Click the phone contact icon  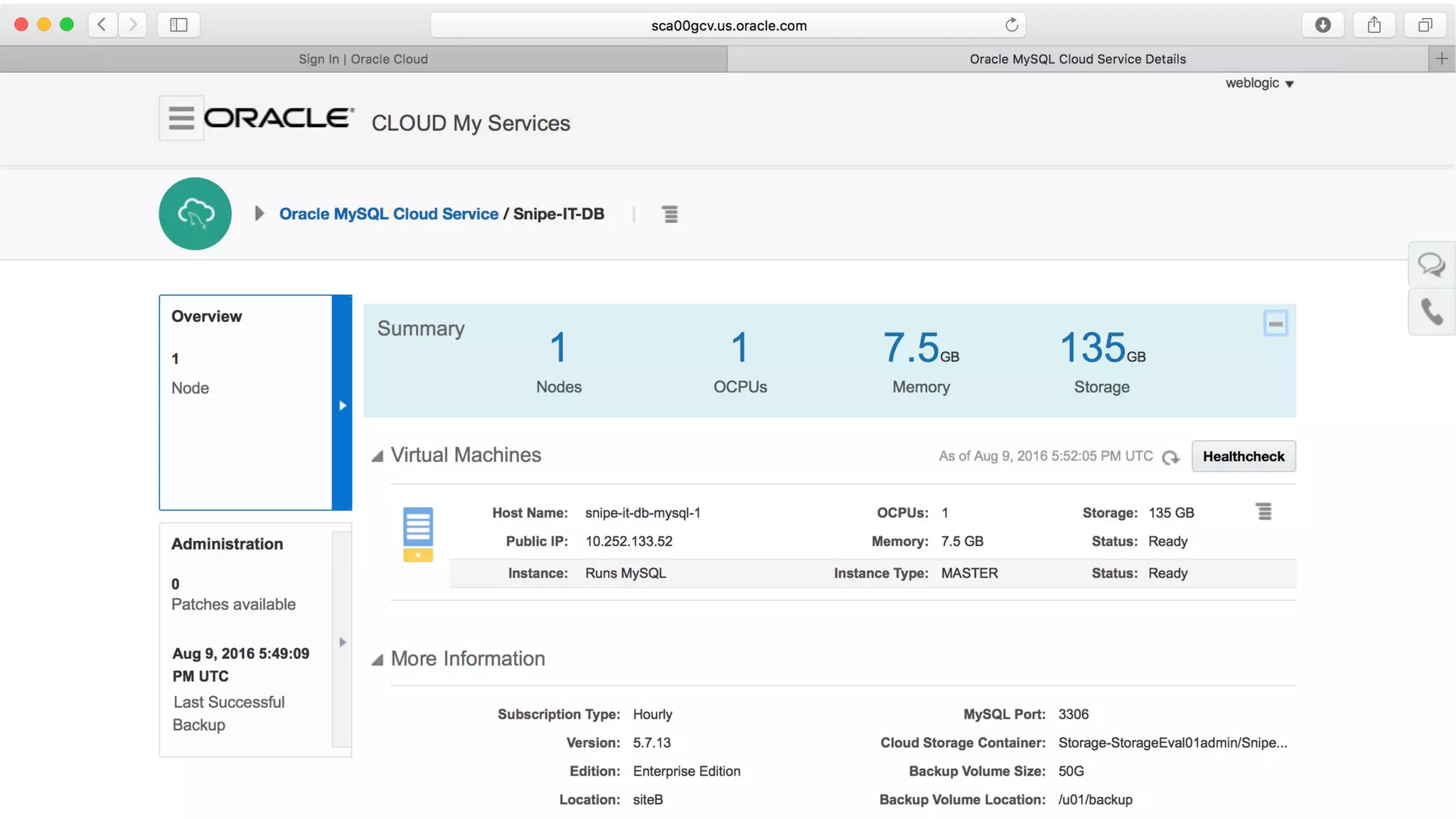1431,311
